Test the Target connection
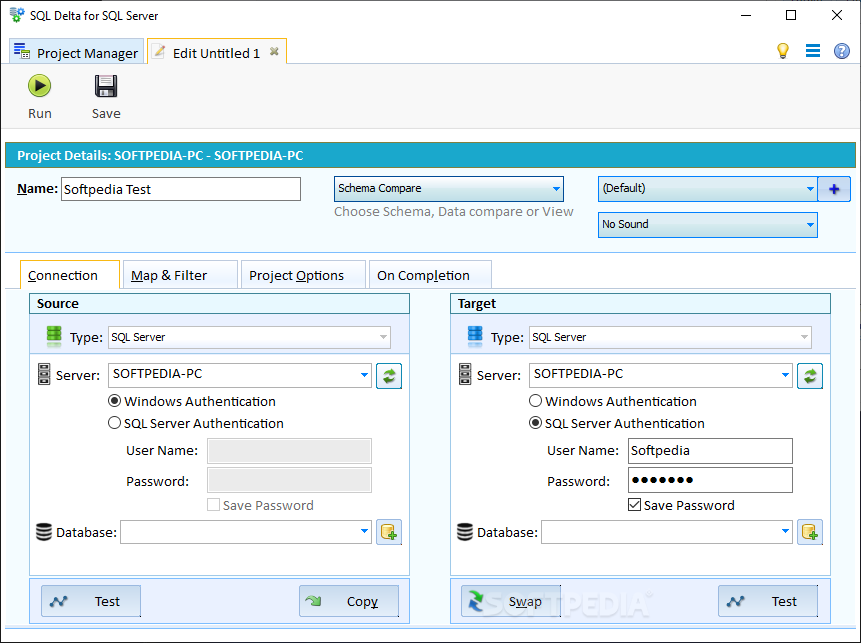Screen dimensions: 861x643 pos(768,601)
